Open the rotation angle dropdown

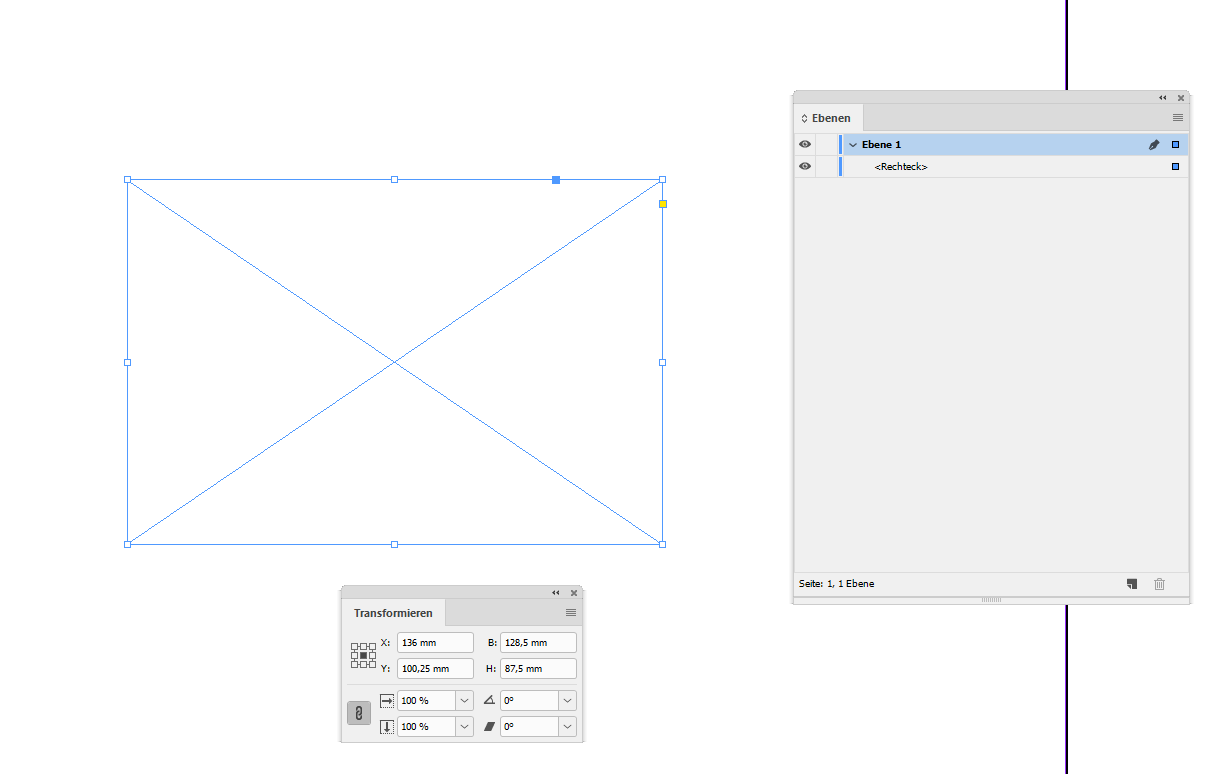coord(568,701)
